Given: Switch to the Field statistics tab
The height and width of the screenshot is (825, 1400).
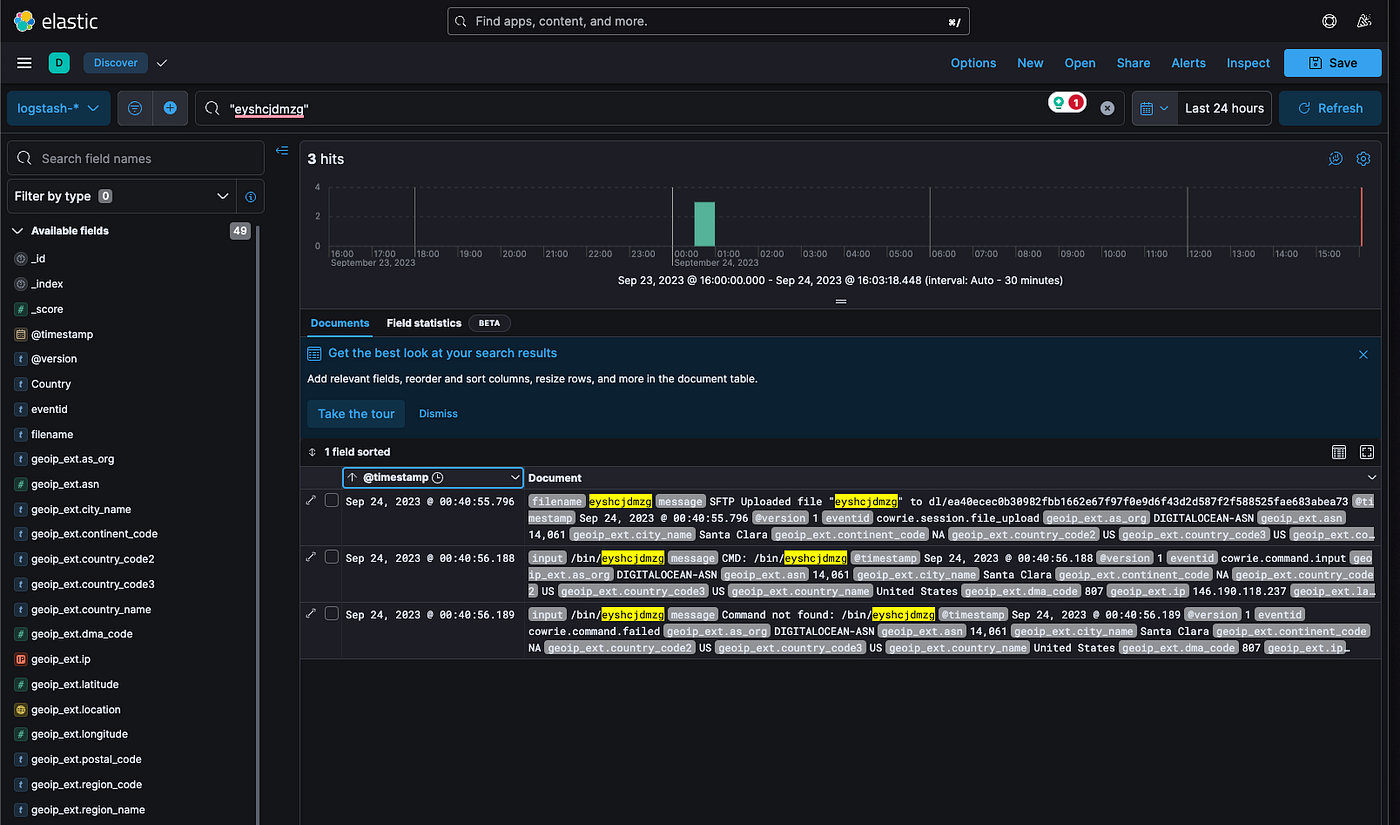Looking at the screenshot, I should [x=424, y=324].
